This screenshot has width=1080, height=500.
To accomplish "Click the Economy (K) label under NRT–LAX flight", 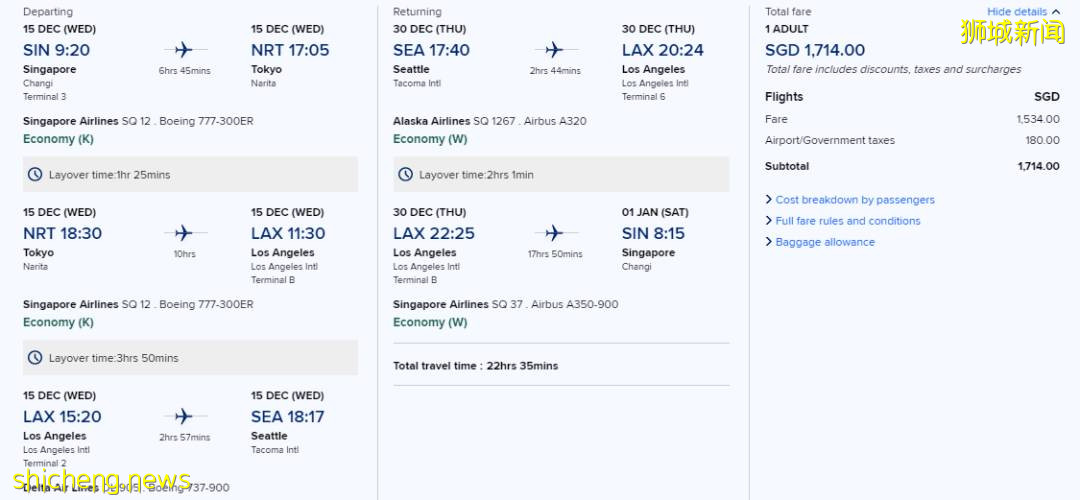I will coord(58,322).
